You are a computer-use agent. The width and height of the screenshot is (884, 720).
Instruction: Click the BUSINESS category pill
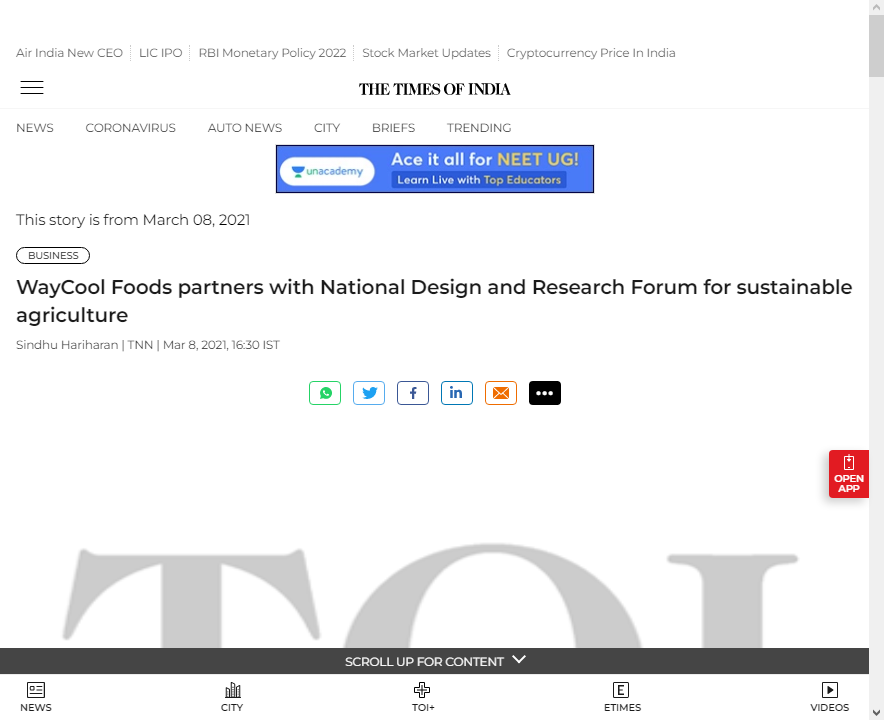(x=52, y=255)
